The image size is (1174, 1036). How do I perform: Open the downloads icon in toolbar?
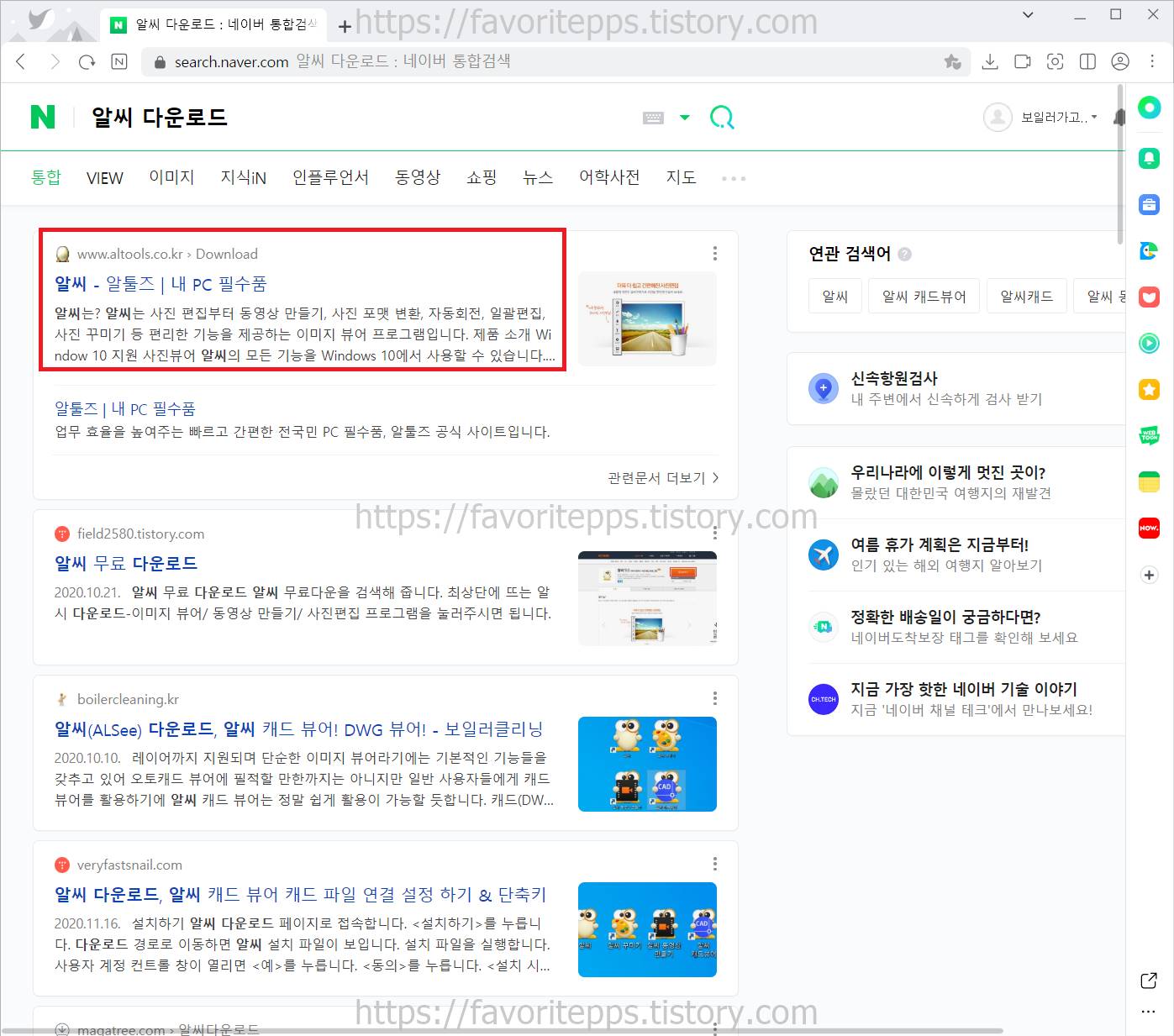pyautogui.click(x=990, y=61)
